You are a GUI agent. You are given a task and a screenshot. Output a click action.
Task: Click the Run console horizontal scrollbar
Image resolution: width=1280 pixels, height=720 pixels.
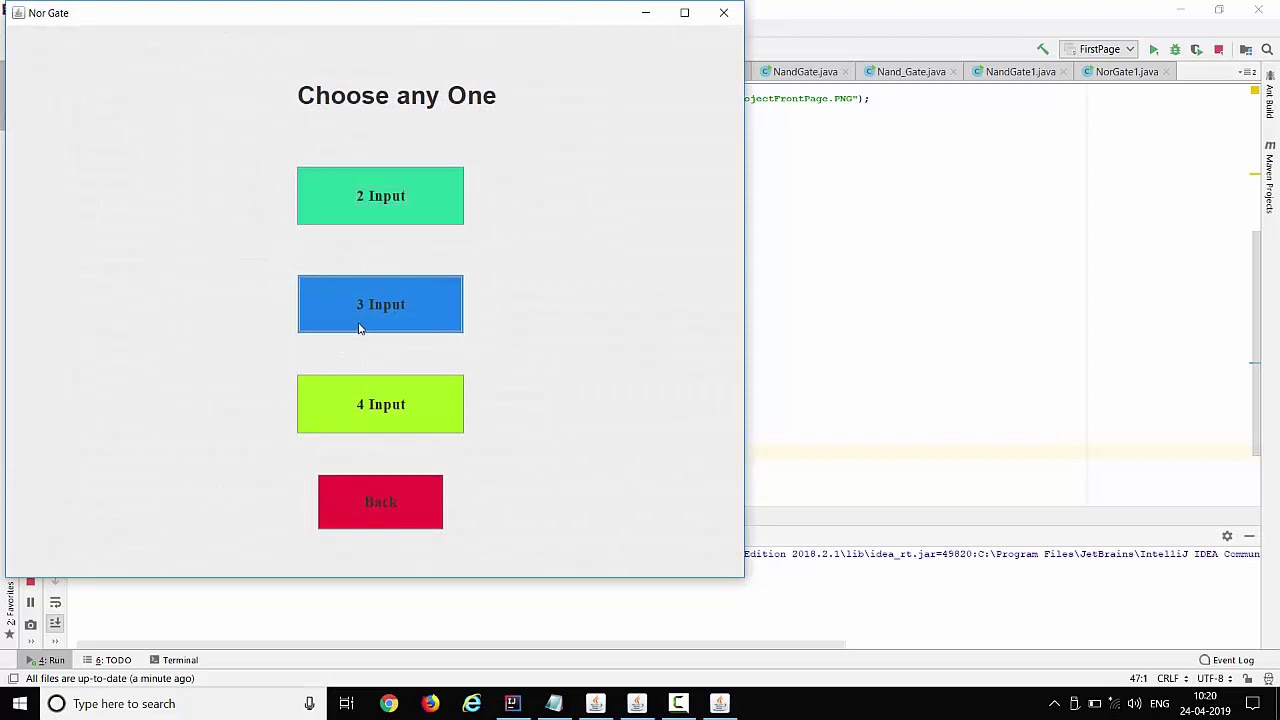click(460, 645)
